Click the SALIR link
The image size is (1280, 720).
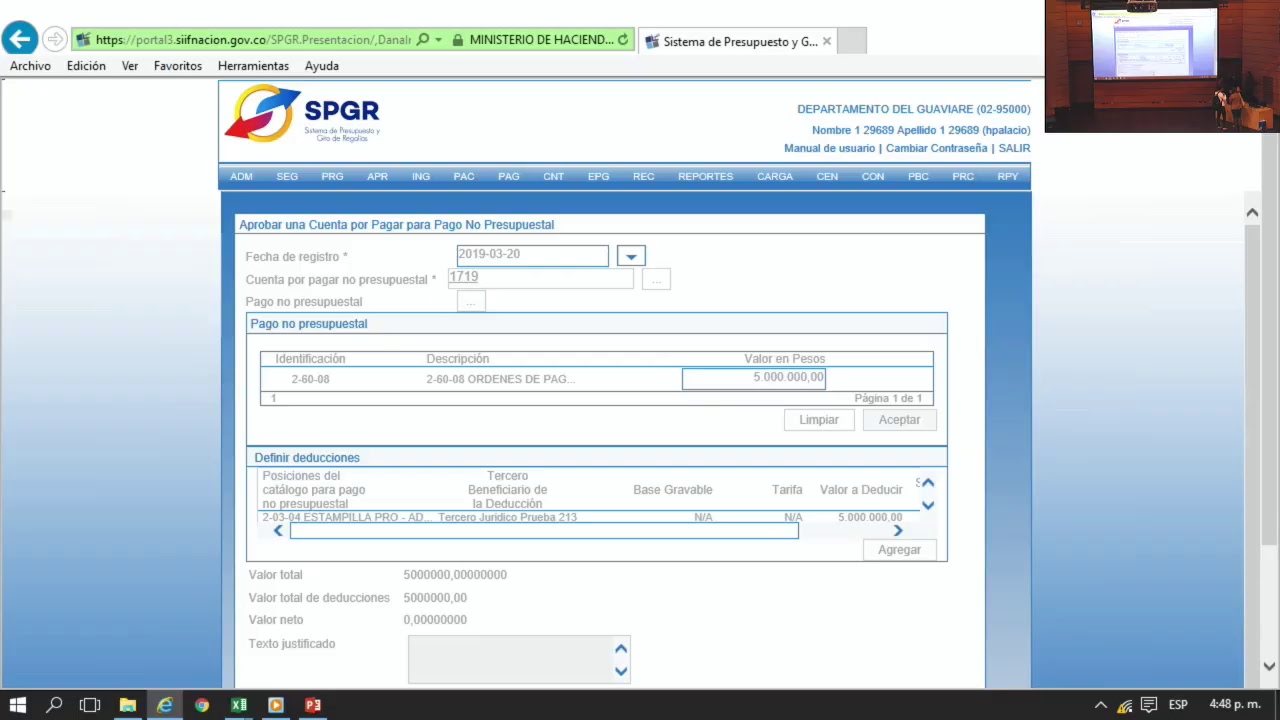coord(1015,148)
